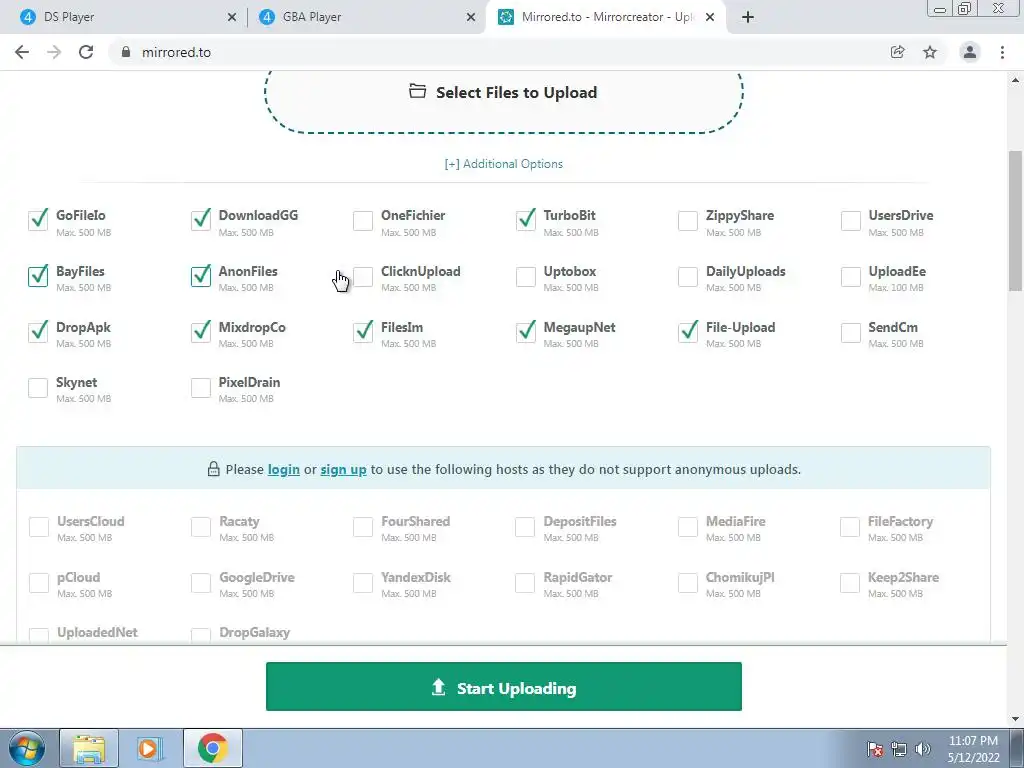1024x768 pixels.
Task: Tick the DailyUploads host checkbox
Action: (688, 276)
